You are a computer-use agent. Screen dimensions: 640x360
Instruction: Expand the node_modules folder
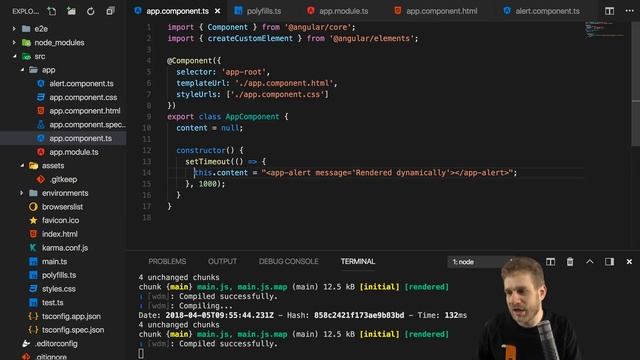click(x=14, y=42)
